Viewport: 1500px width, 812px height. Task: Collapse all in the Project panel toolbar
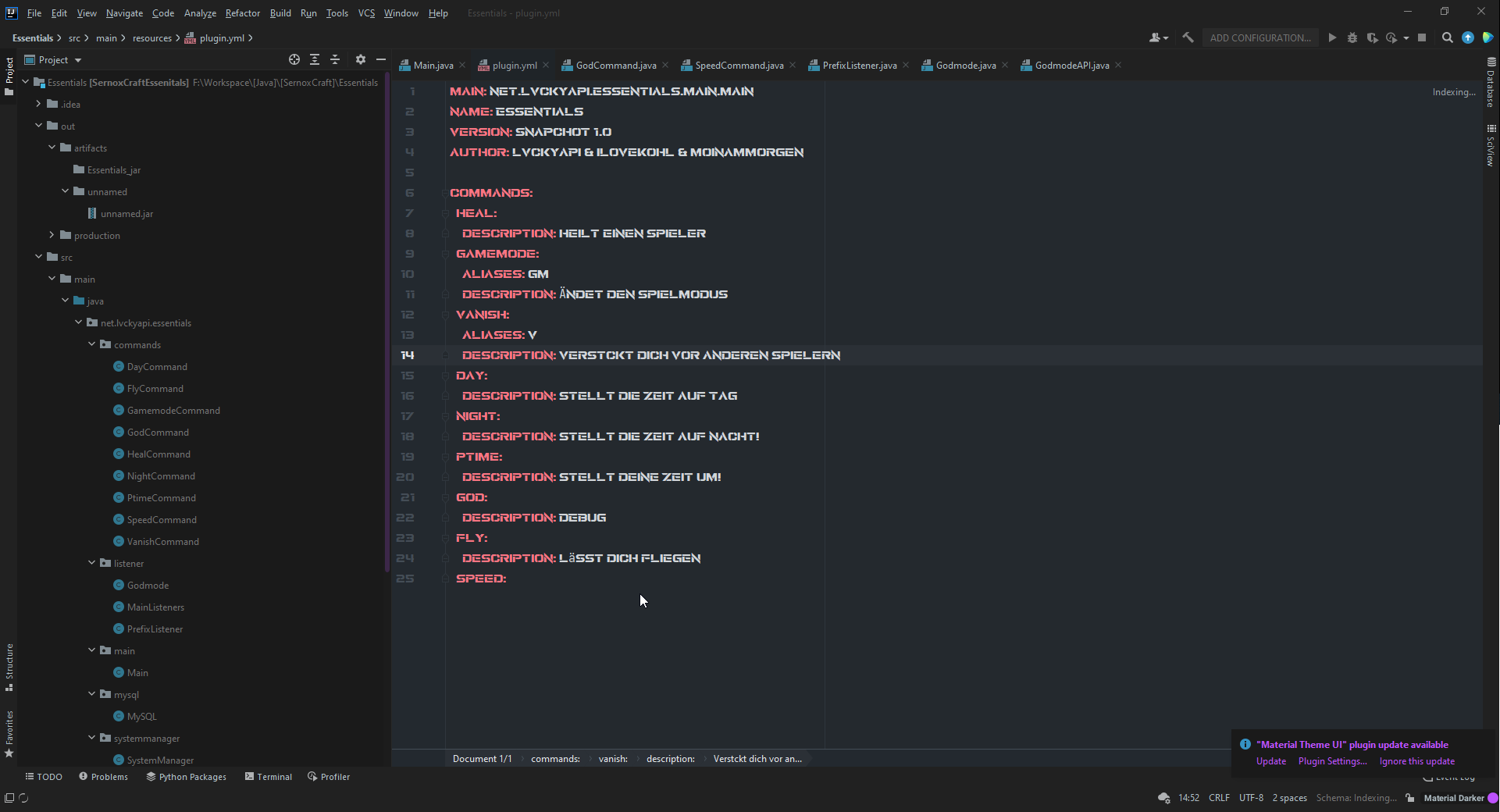(x=335, y=59)
